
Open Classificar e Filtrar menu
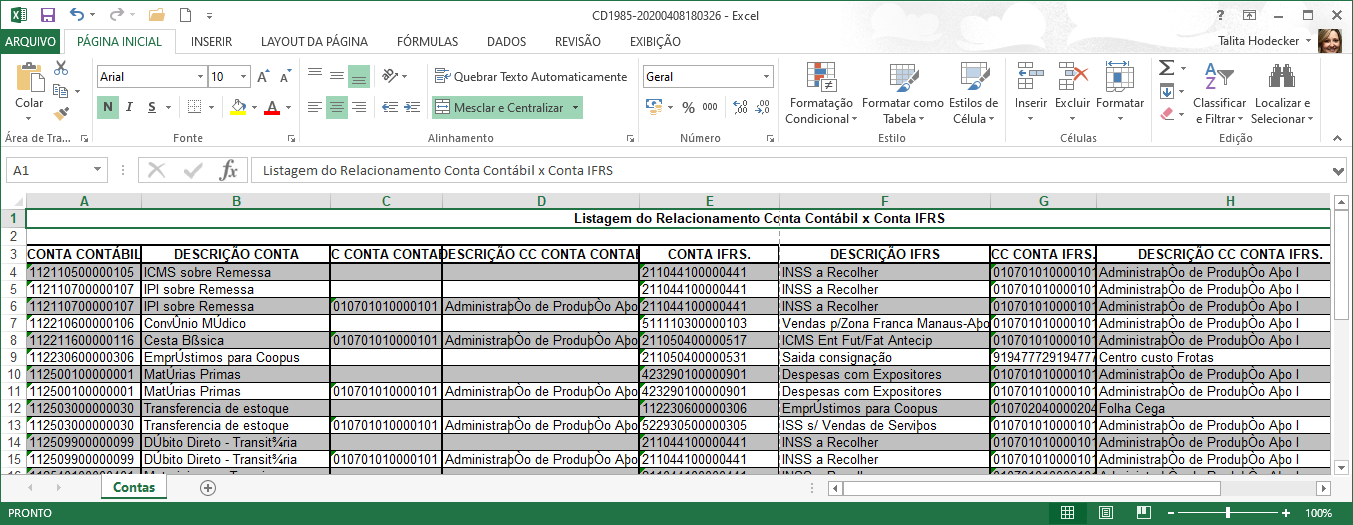click(1220, 93)
